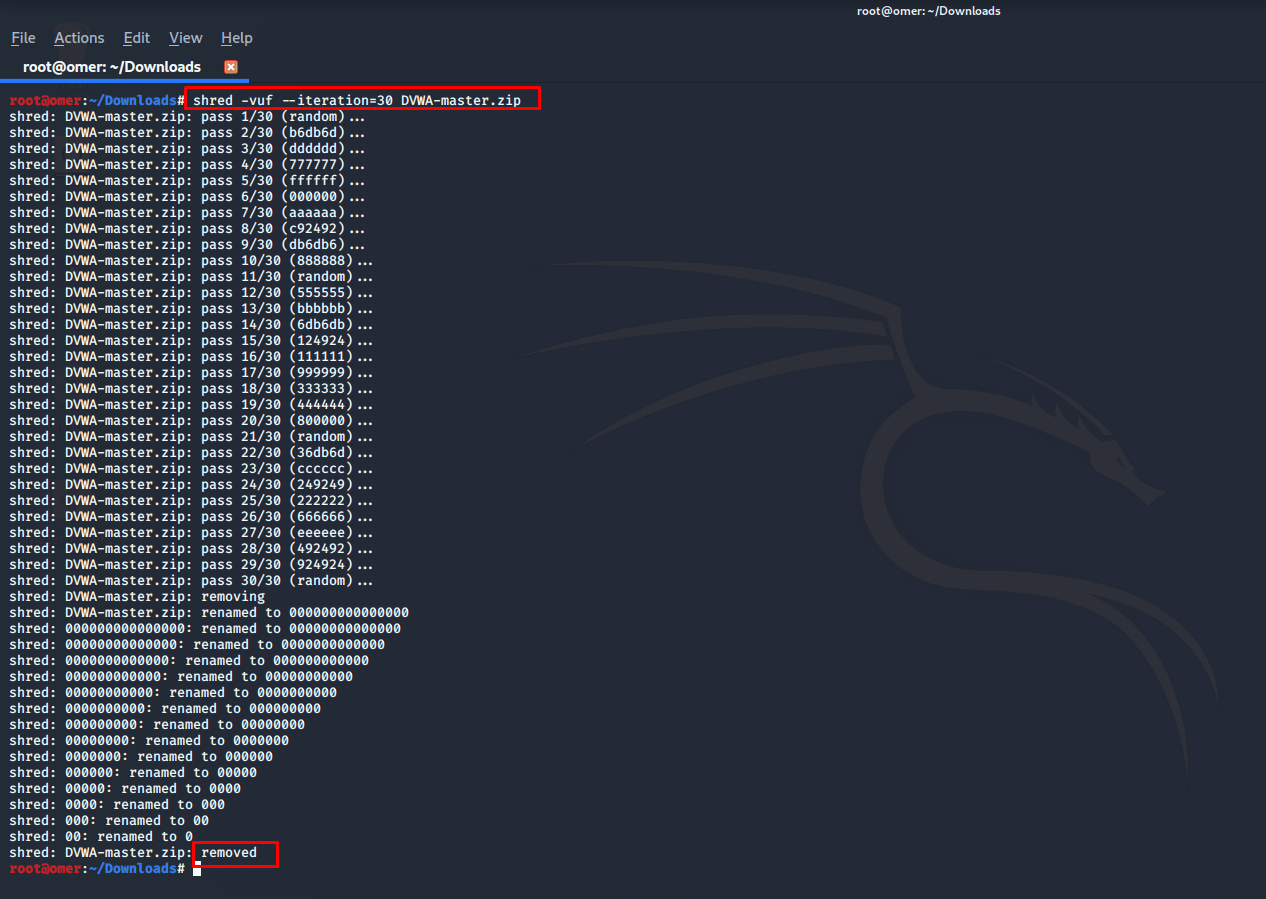Open the View menu
Viewport: 1266px width, 899px height.
185,37
